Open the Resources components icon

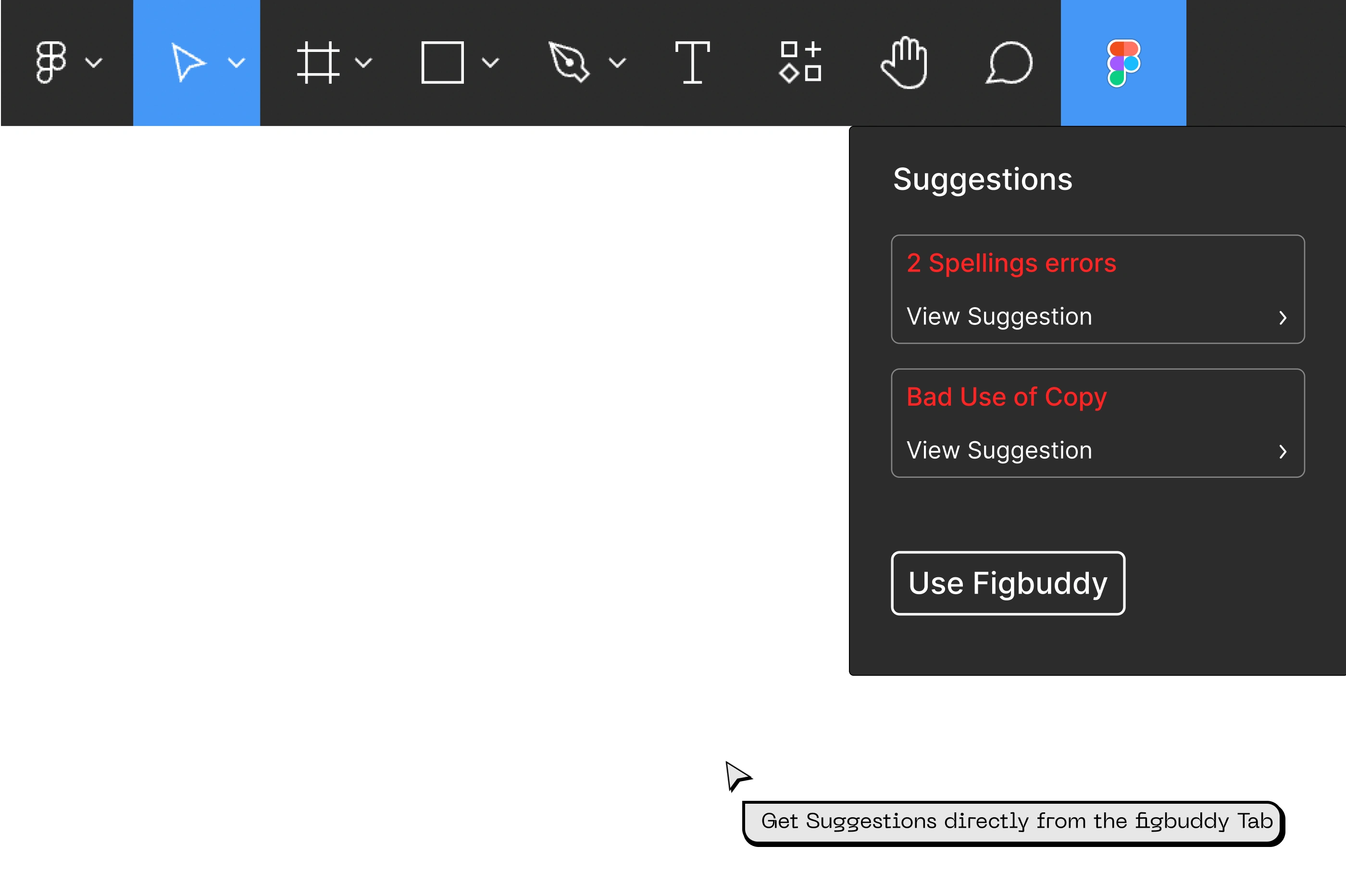[800, 62]
